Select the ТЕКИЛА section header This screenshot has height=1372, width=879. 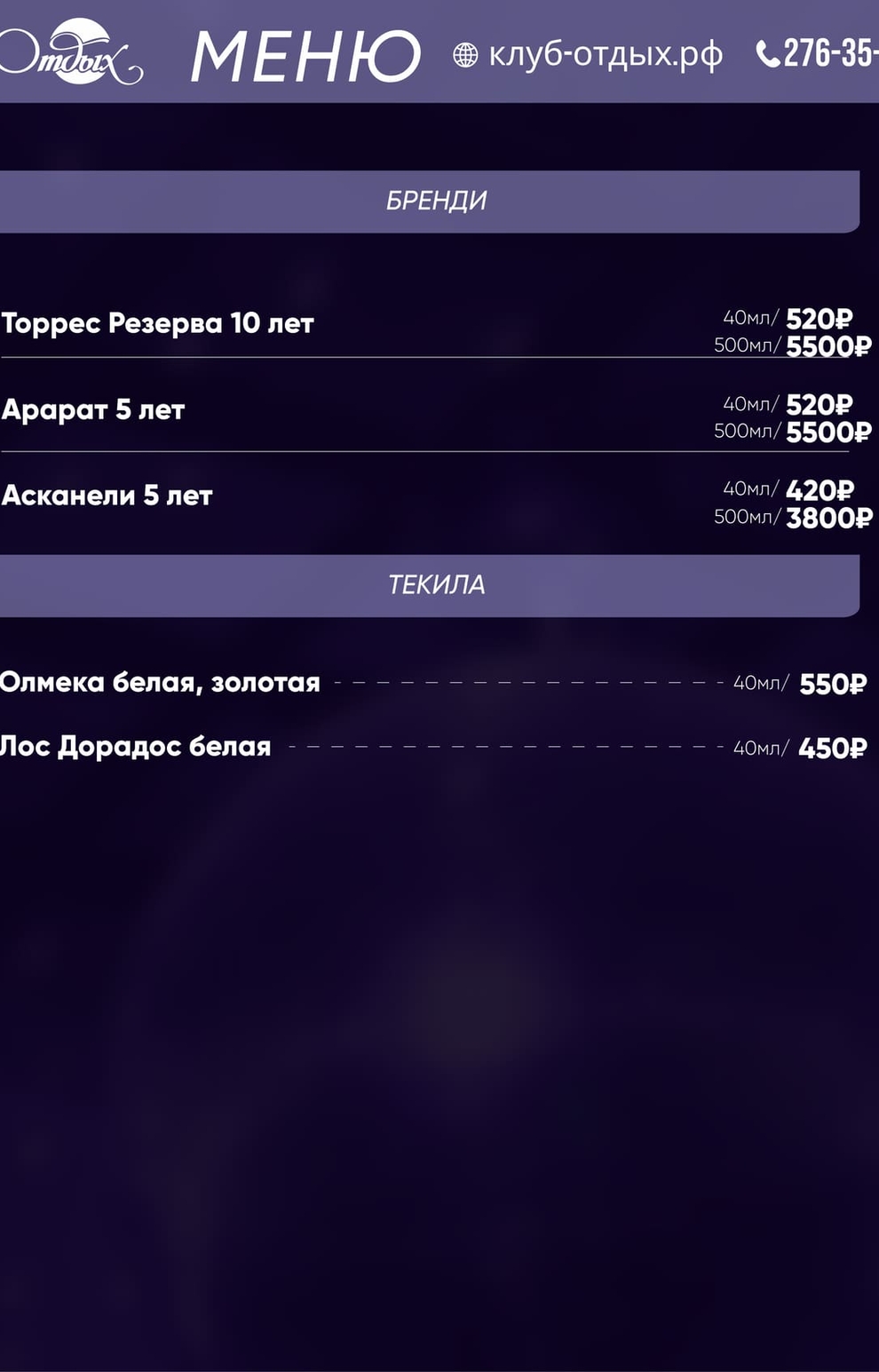coord(436,584)
